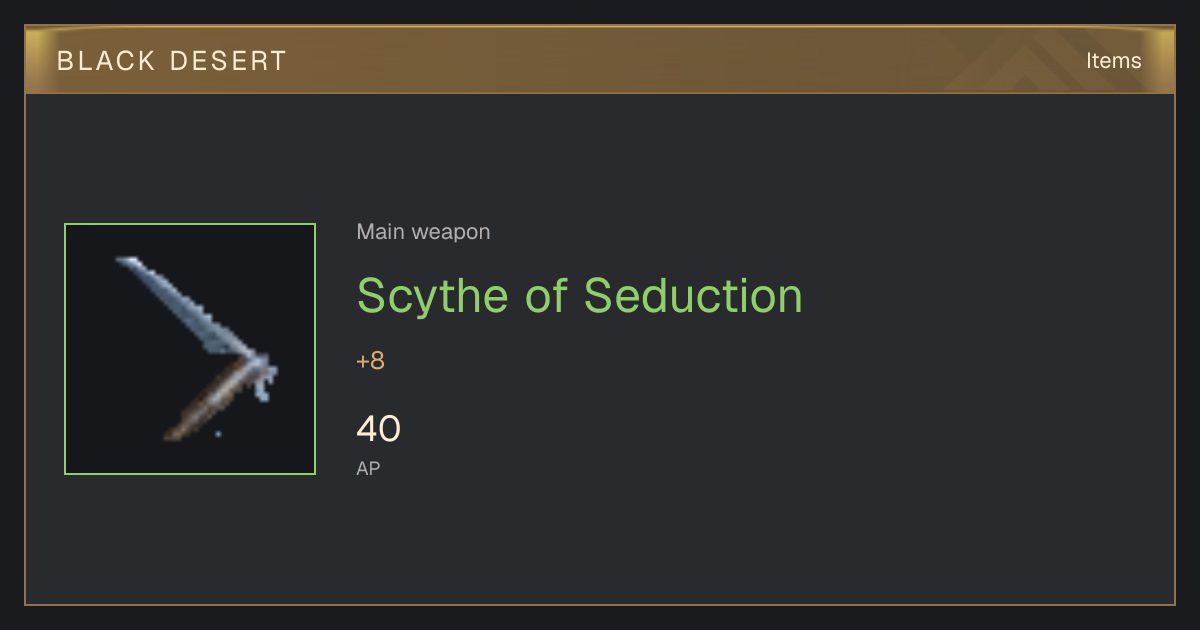Click the AP stat label

coord(368,468)
